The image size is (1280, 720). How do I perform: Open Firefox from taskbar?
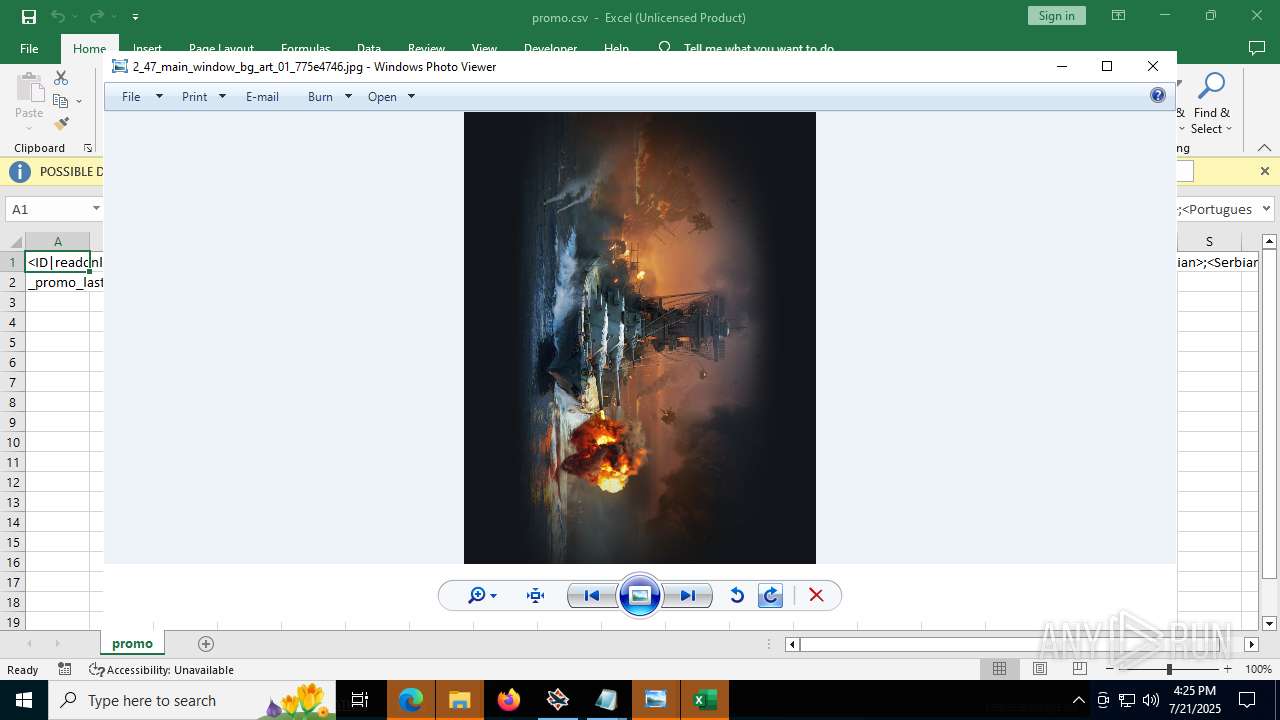coord(509,700)
